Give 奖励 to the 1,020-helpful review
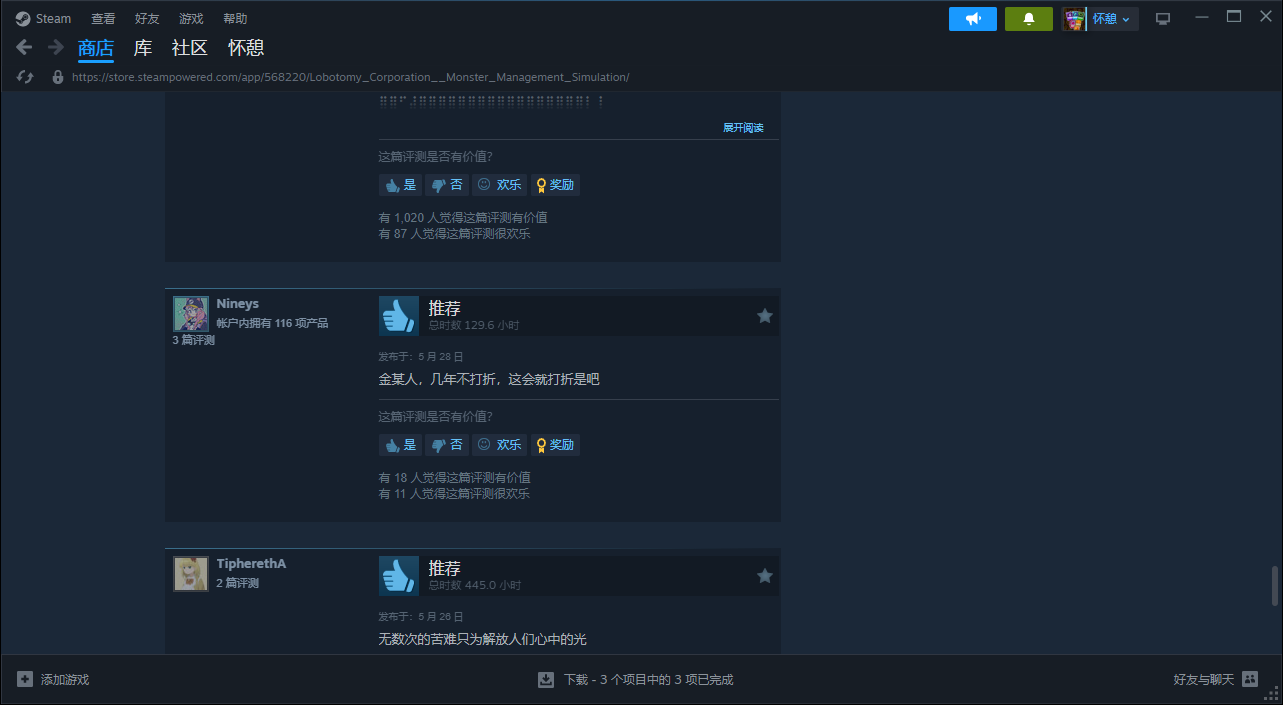The image size is (1283, 705). click(x=555, y=185)
